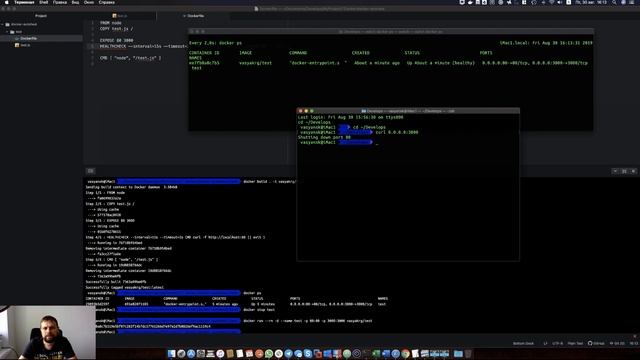
Task: Open Launchpad from the Dock
Action: [x=181, y=353]
